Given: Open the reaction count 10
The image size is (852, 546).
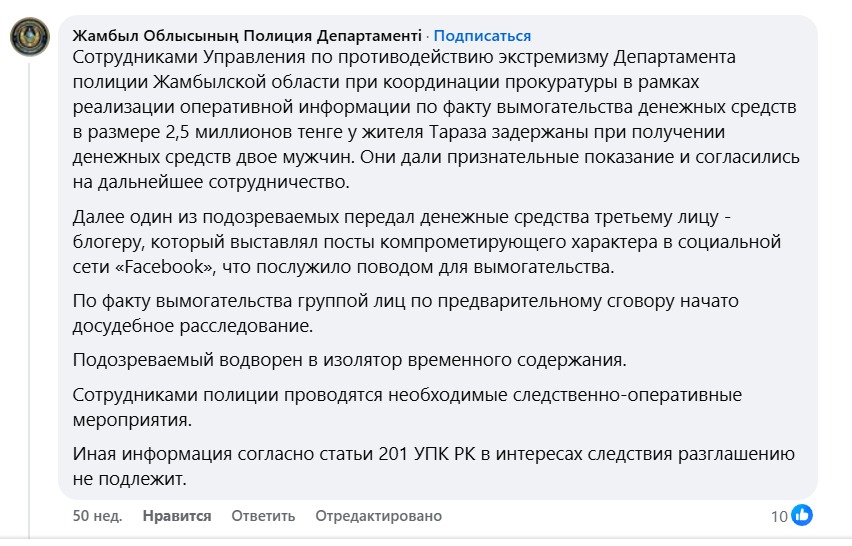Looking at the screenshot, I should (779, 516).
